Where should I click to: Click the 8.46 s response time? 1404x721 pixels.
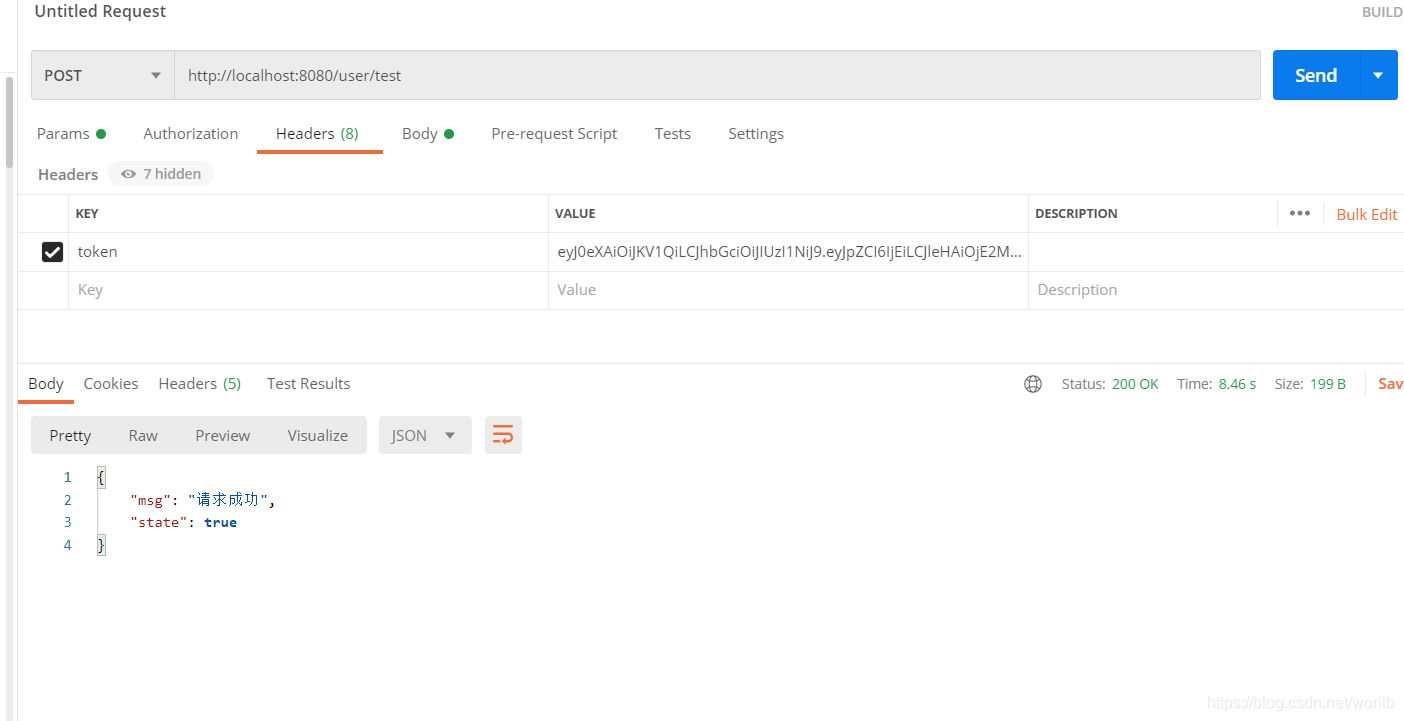coord(1237,384)
